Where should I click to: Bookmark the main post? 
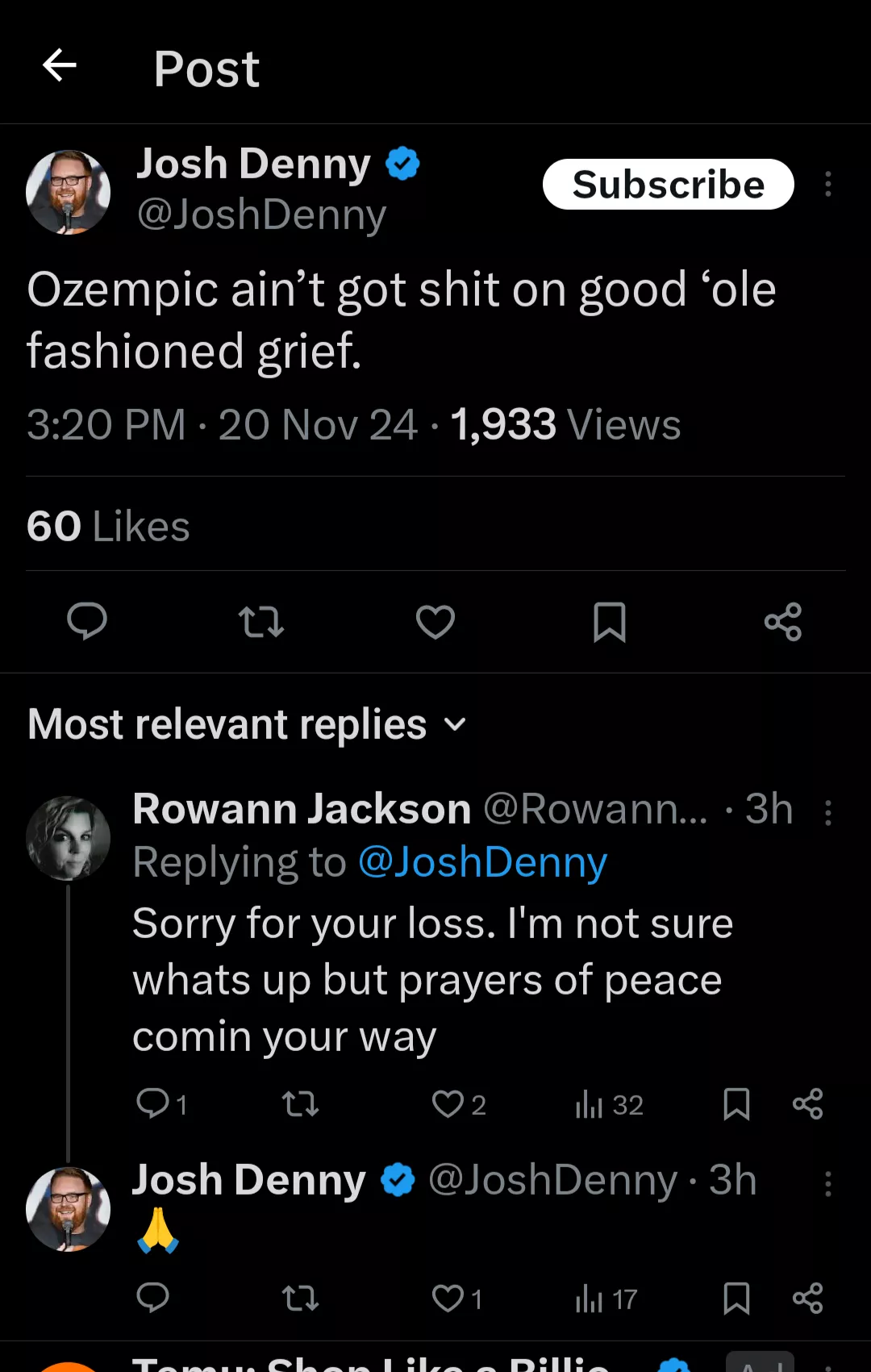(x=610, y=622)
